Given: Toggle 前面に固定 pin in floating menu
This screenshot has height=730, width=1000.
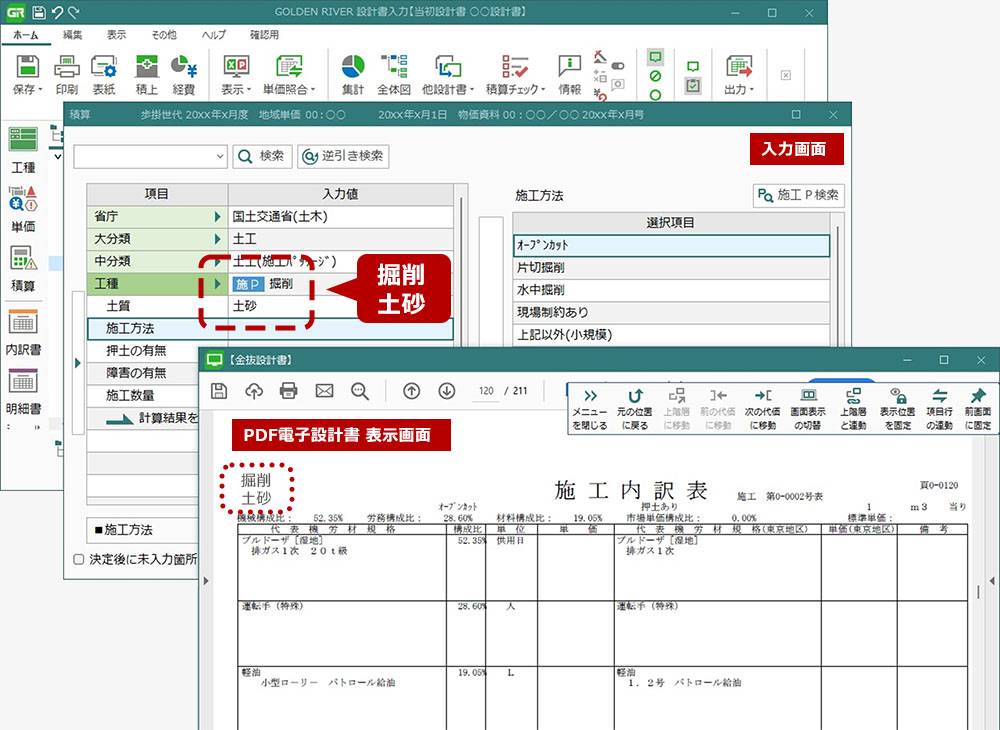Looking at the screenshot, I should (x=978, y=409).
